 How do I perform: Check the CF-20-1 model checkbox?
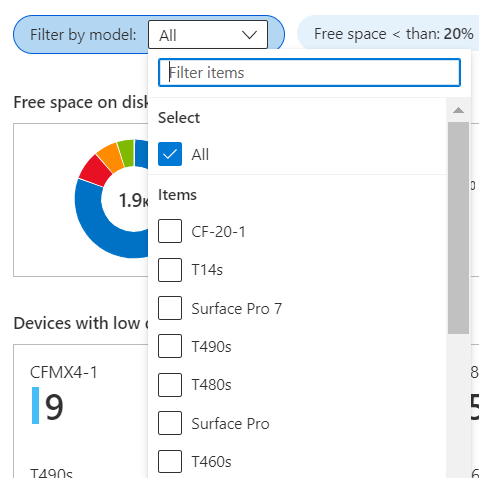click(x=170, y=231)
